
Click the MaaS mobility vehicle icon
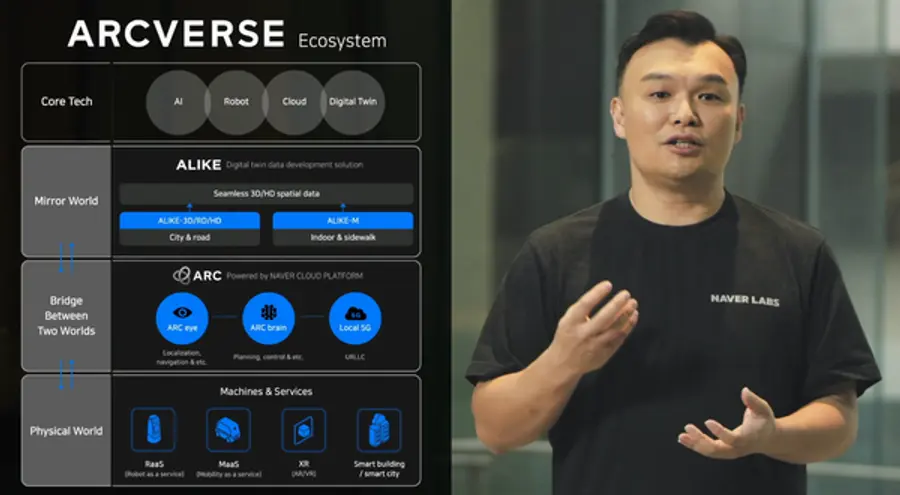[227, 429]
